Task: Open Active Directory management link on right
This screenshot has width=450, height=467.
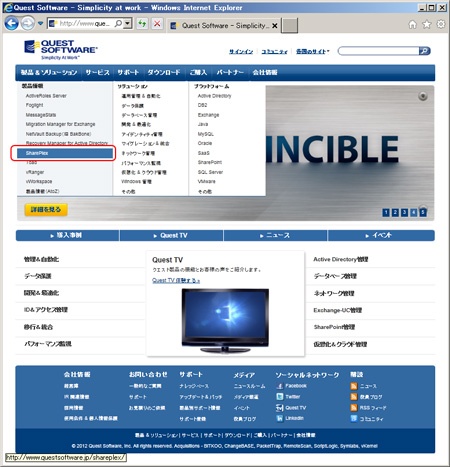Action: pyautogui.click(x=341, y=259)
